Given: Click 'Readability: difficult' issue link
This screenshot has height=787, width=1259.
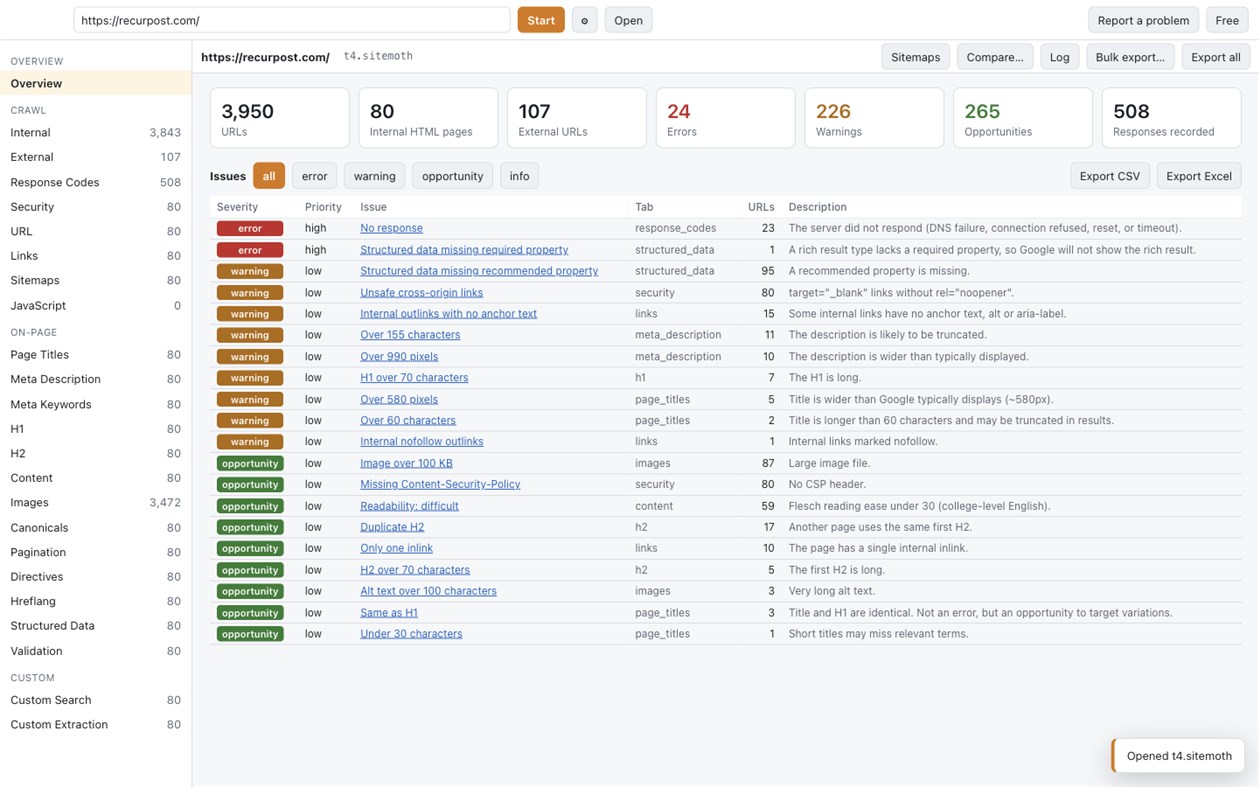Looking at the screenshot, I should pos(409,506).
